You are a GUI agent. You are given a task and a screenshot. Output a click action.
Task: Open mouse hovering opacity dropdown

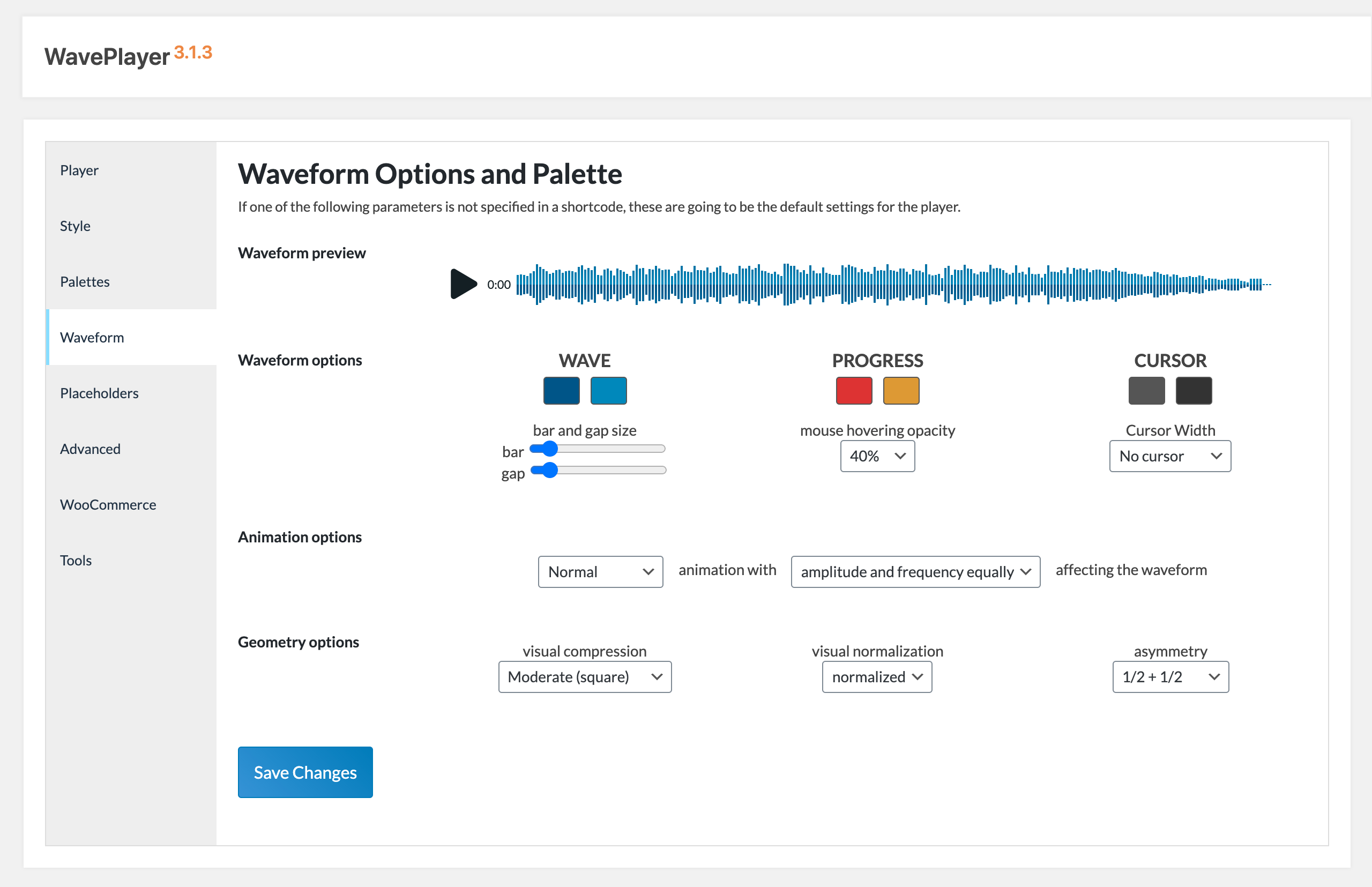(877, 456)
